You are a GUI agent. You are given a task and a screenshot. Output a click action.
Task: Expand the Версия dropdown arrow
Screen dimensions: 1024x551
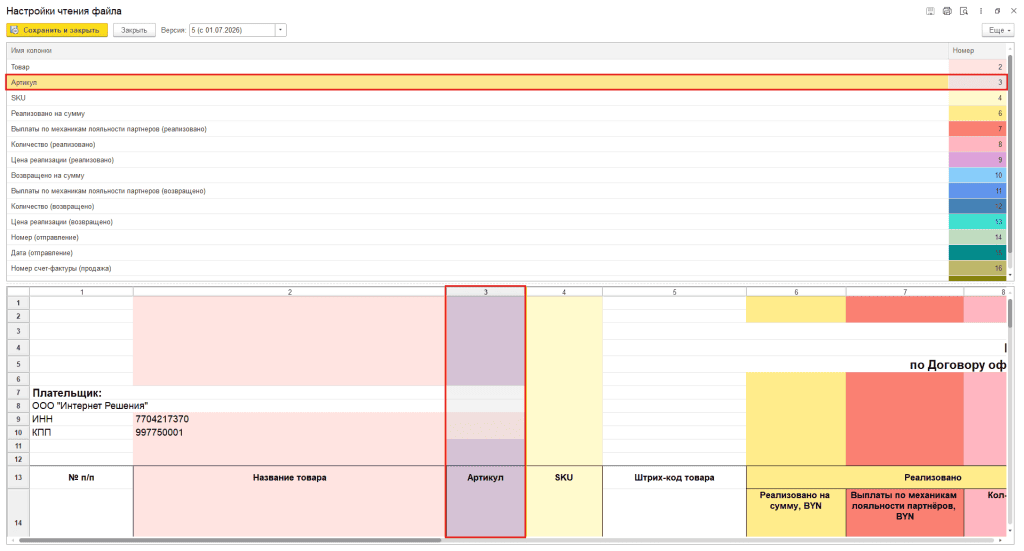[281, 30]
